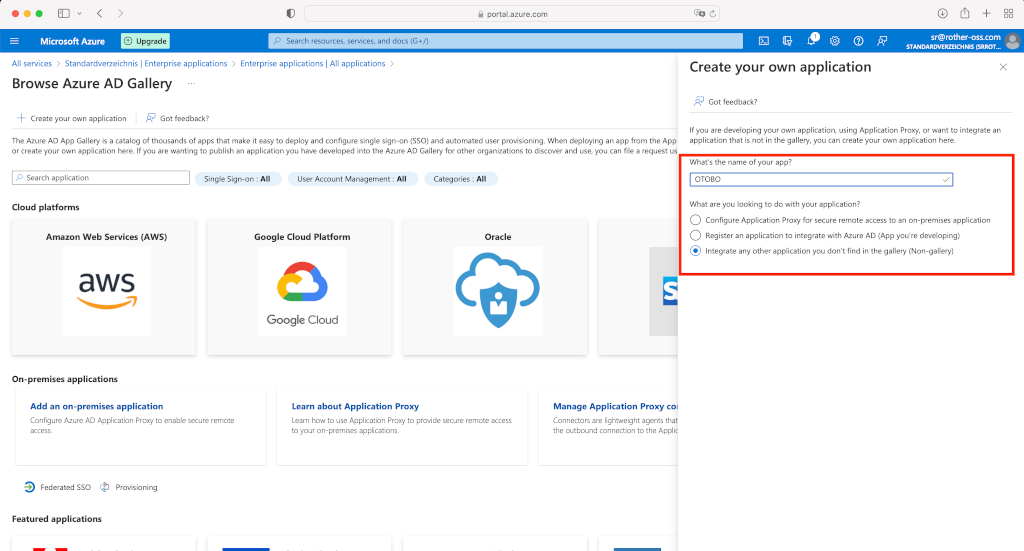This screenshot has height=551, width=1024.
Task: Open Enterprise applications | All applications breadcrumb
Action: click(x=313, y=63)
